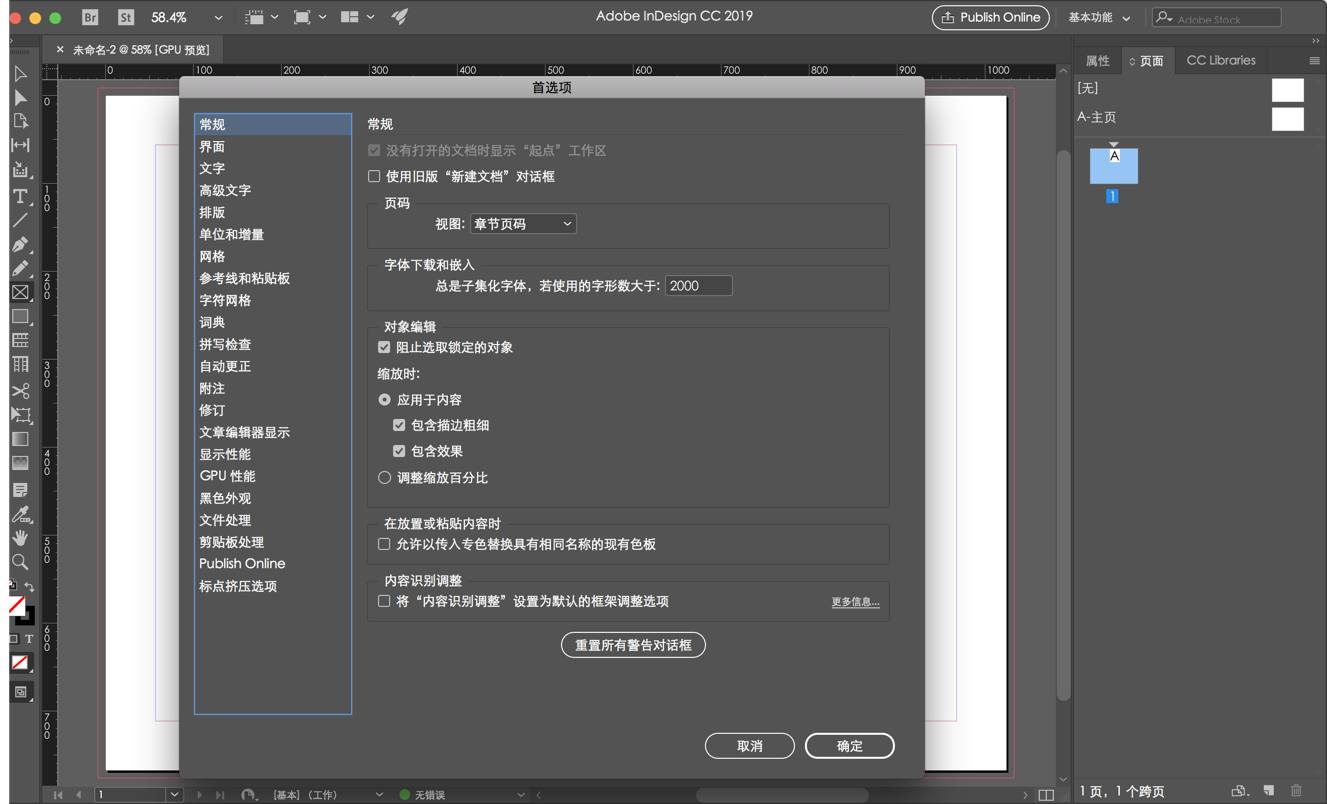Open the '基本功能' workspace dropdown

coord(1099,18)
